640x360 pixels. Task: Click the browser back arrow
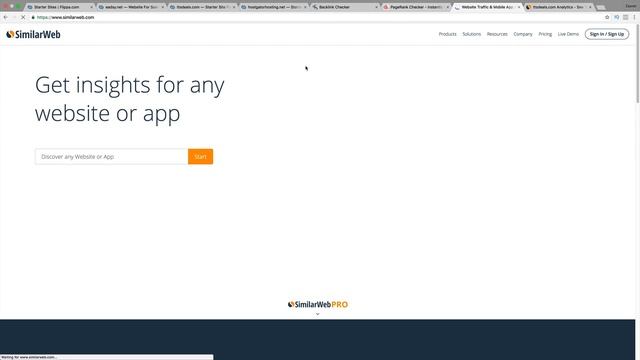pyautogui.click(x=6, y=17)
